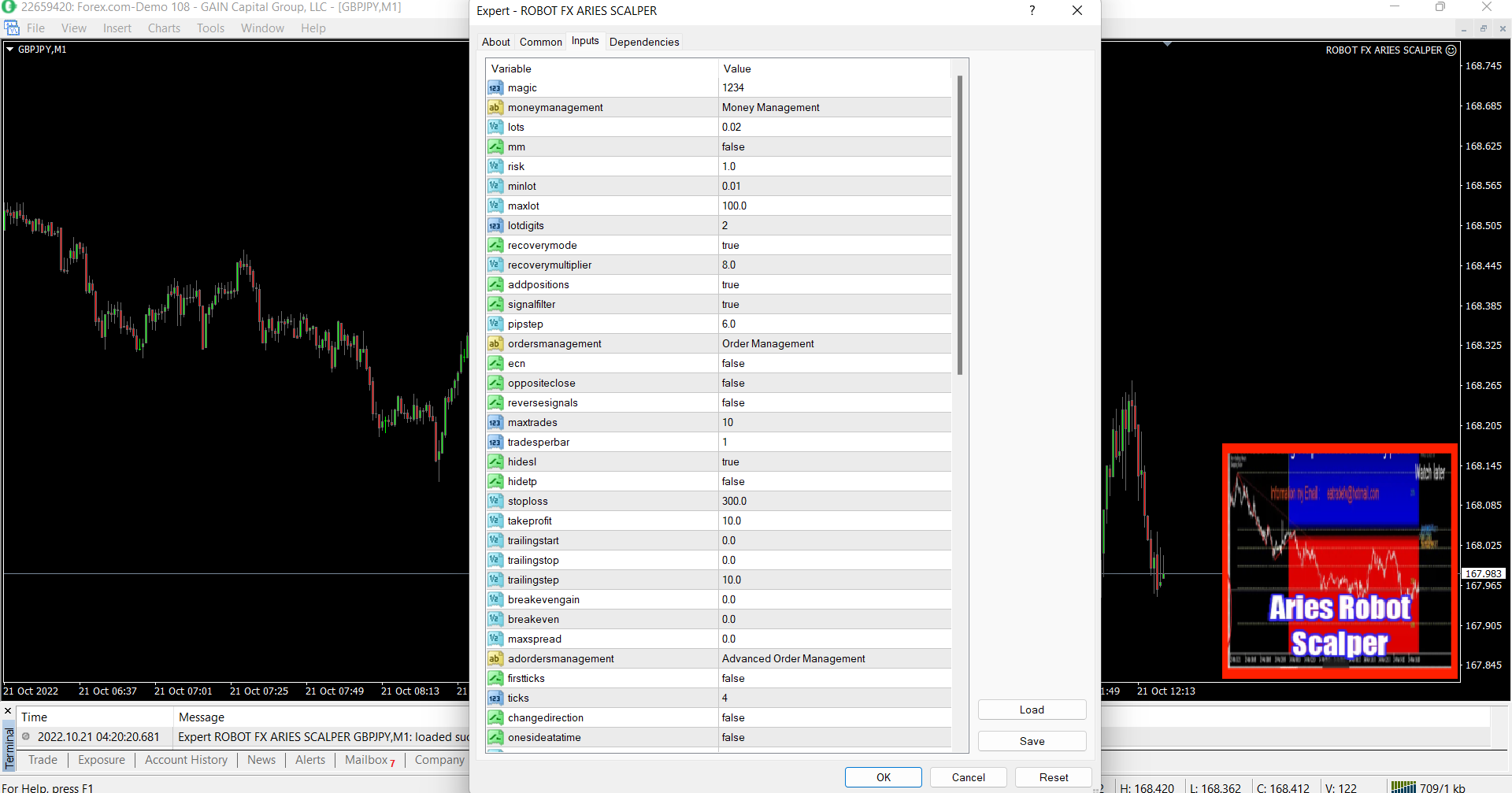Click the moneymanagement string type icon
This screenshot has height=793, width=1512.
[495, 107]
